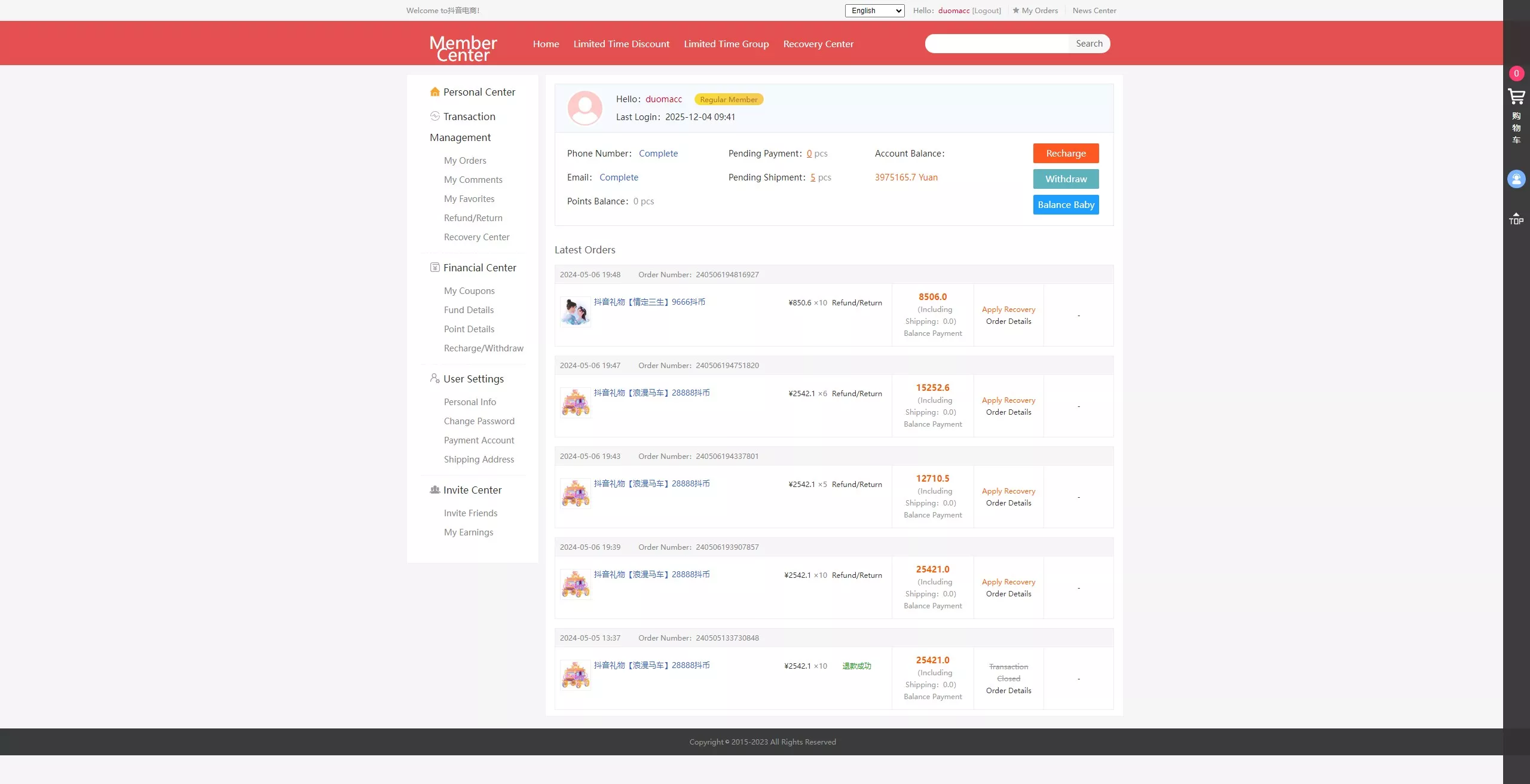Click the Pending Shipment count 5
The height and width of the screenshot is (784, 1530).
[x=812, y=177]
